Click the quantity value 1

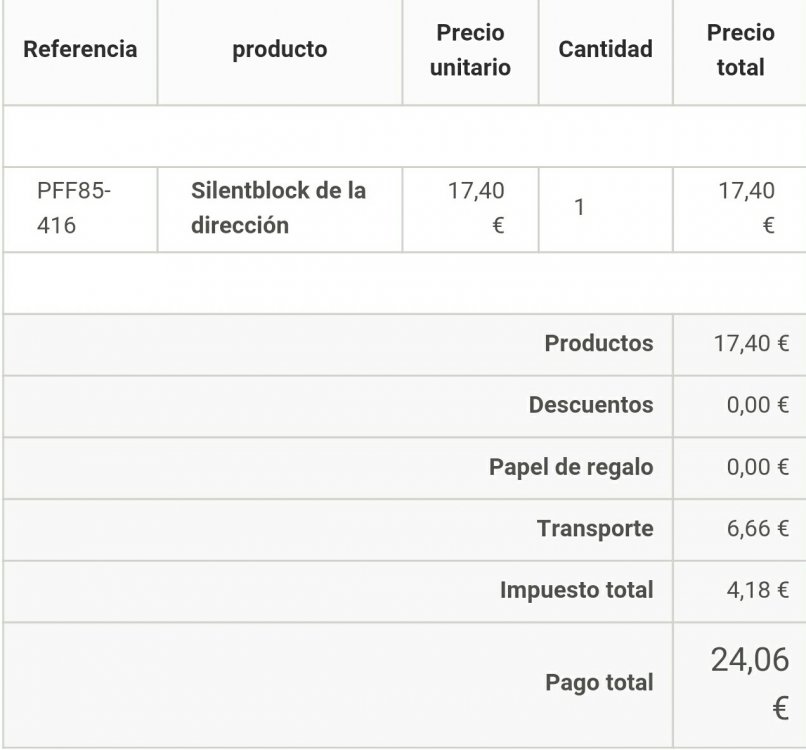pyautogui.click(x=579, y=208)
